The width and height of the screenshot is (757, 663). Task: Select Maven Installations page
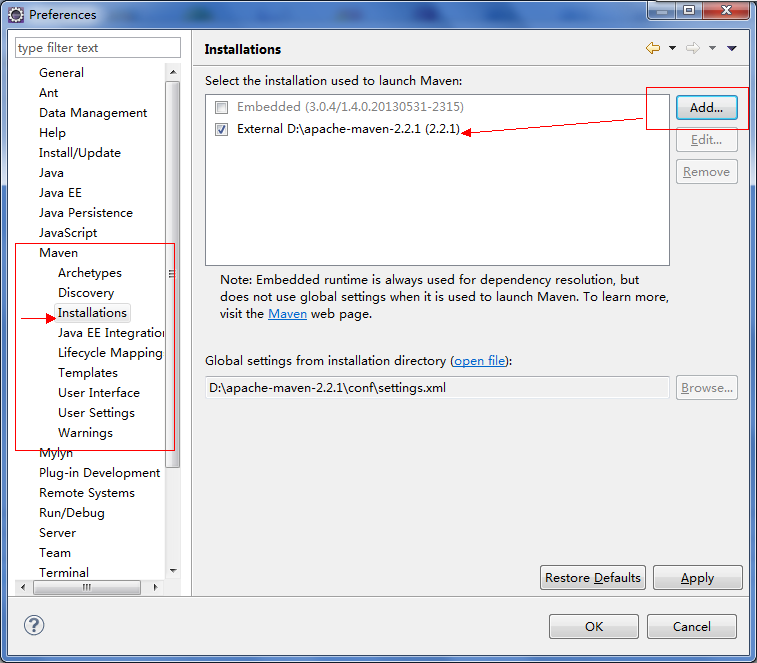click(x=92, y=313)
